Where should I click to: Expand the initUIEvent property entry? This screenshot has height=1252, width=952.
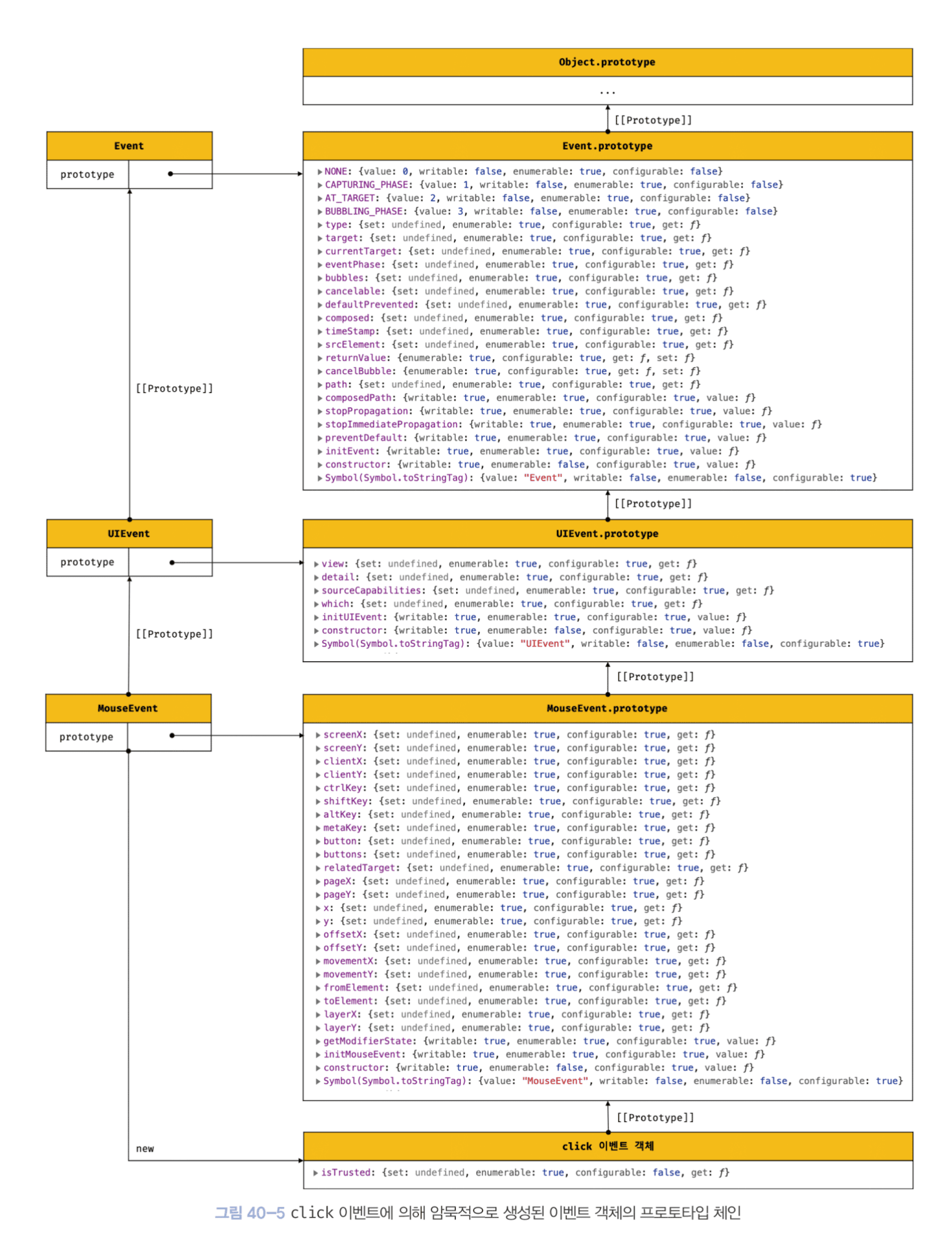point(317,617)
